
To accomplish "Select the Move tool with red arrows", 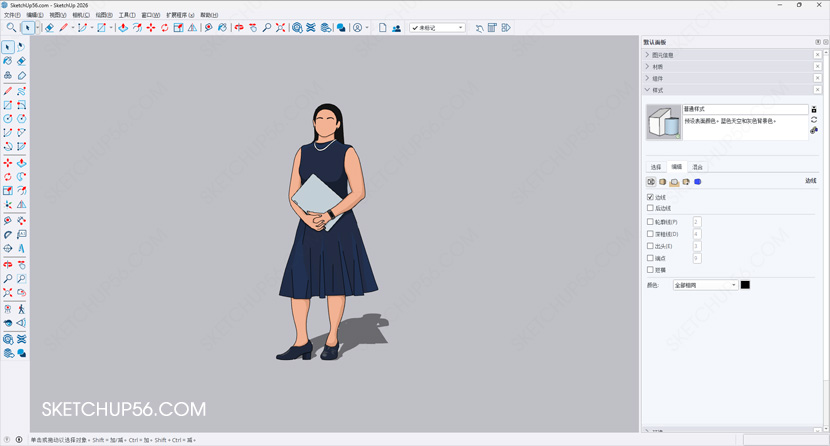I will click(x=151, y=28).
